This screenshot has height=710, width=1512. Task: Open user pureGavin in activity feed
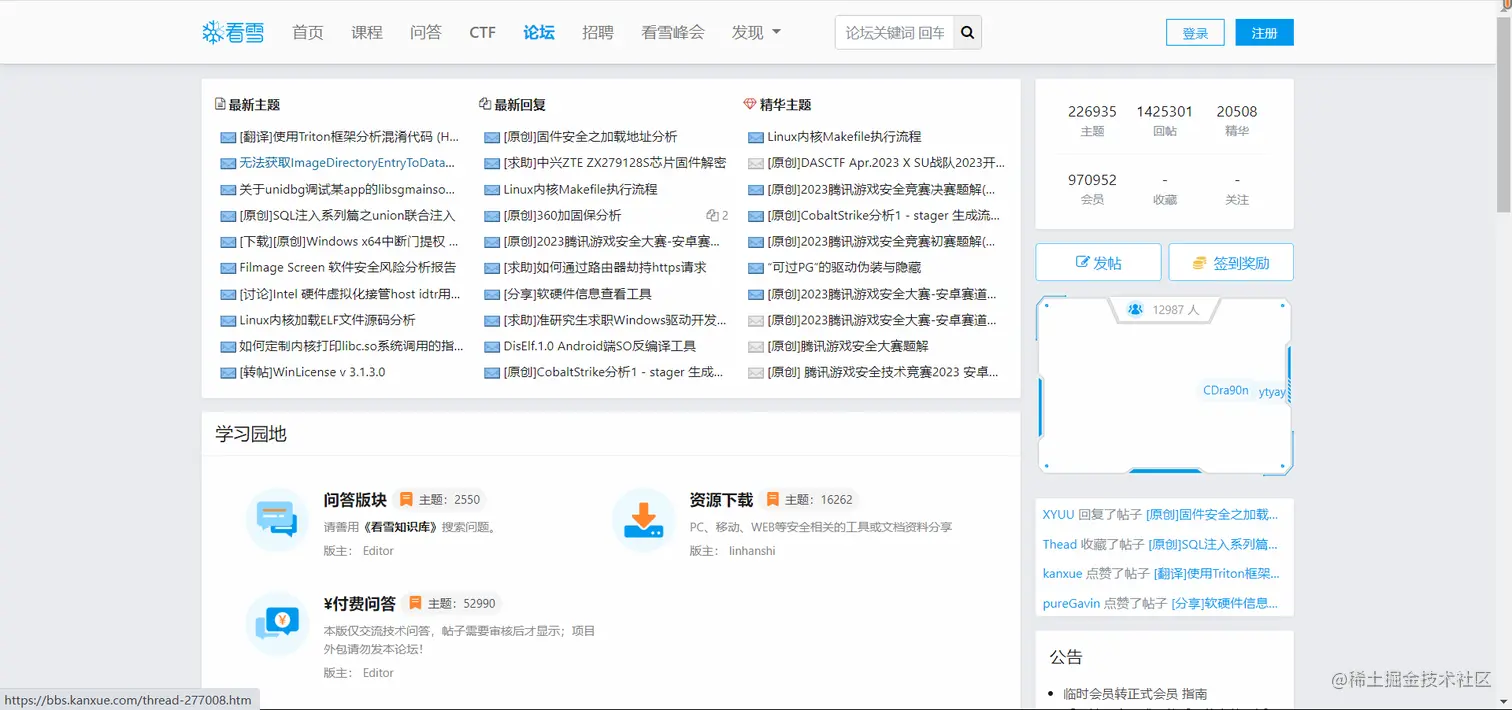[x=1071, y=604]
